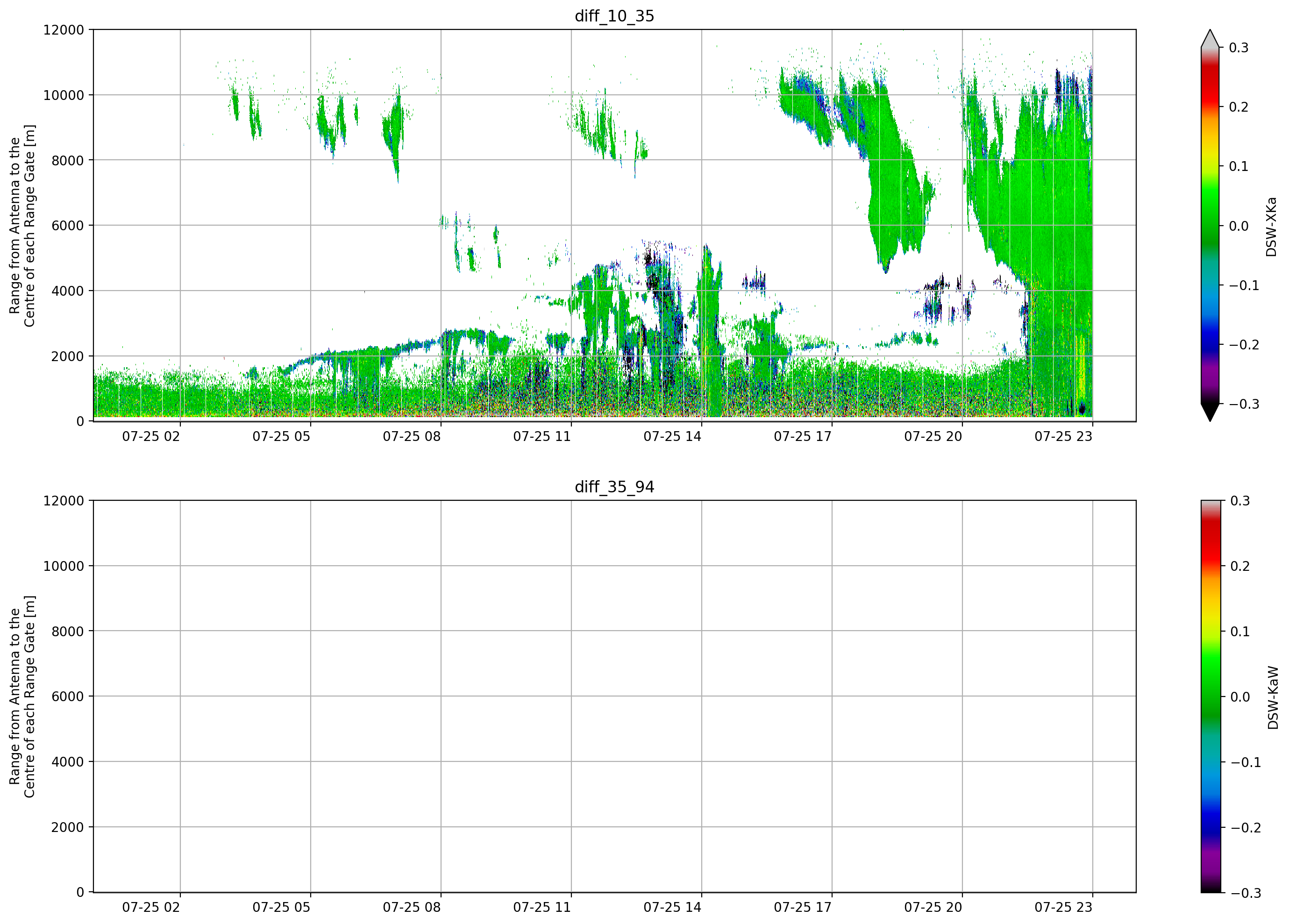The height and width of the screenshot is (924, 1289).
Task: Select the DSW-XKa colorbar label
Action: (x=1271, y=227)
